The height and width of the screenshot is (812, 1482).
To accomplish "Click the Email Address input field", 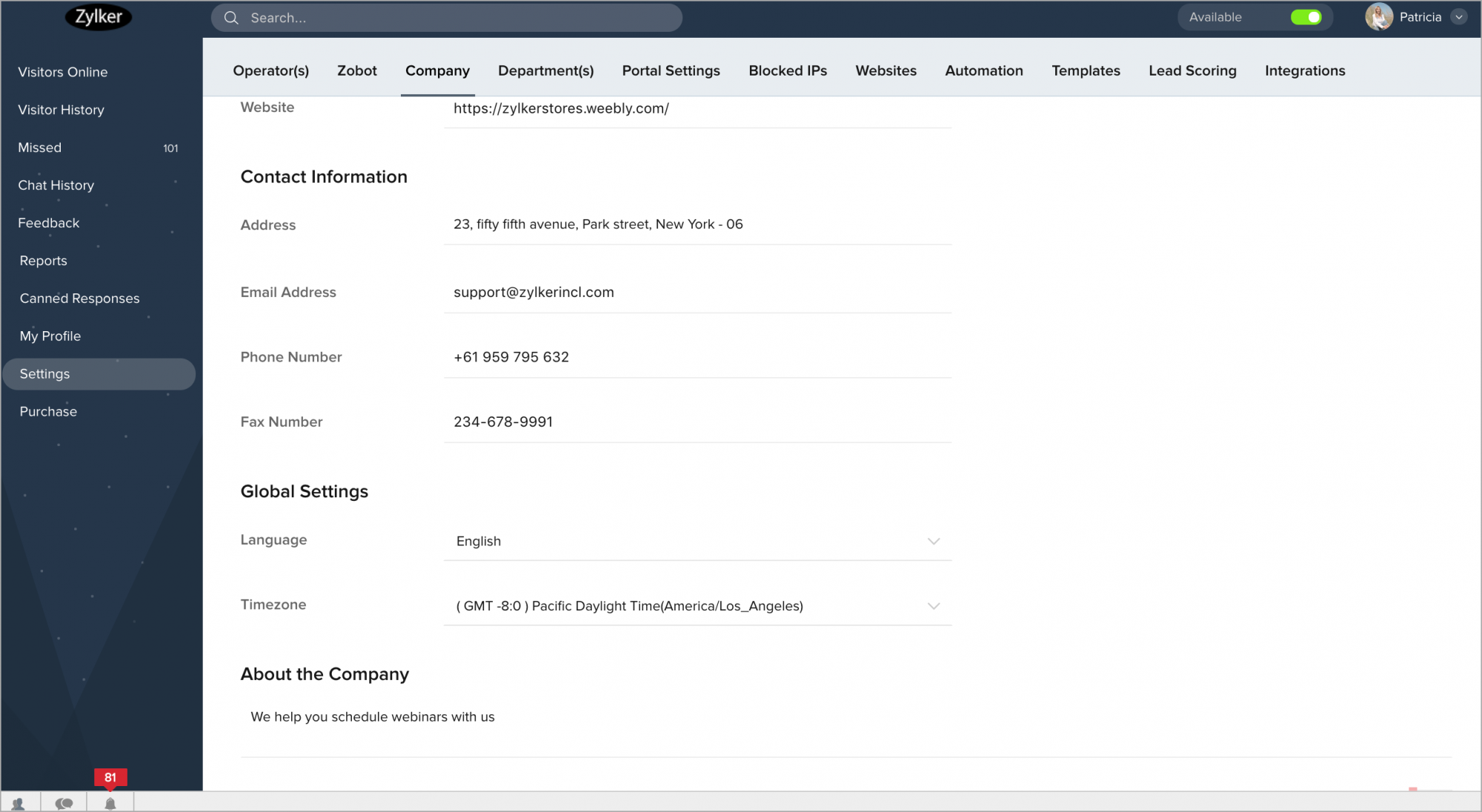I will pos(697,292).
